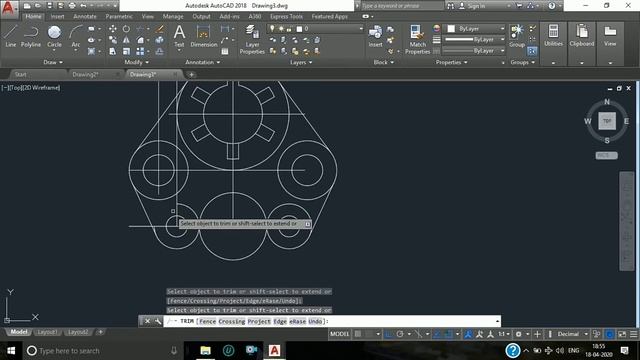Open the Annotate ribbon tab

pyautogui.click(x=85, y=16)
